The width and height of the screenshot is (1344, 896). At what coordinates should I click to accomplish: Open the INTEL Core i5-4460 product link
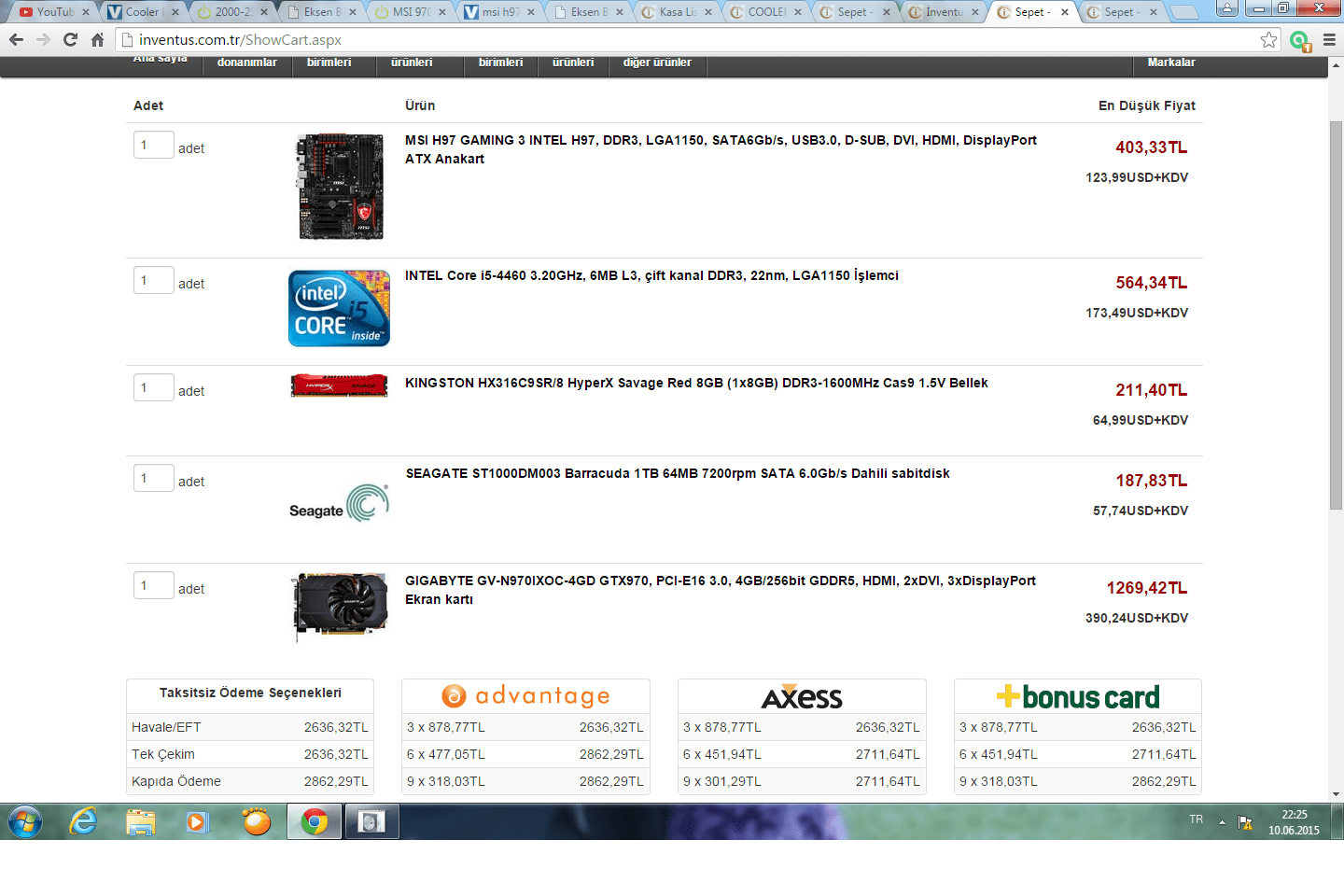(651, 275)
